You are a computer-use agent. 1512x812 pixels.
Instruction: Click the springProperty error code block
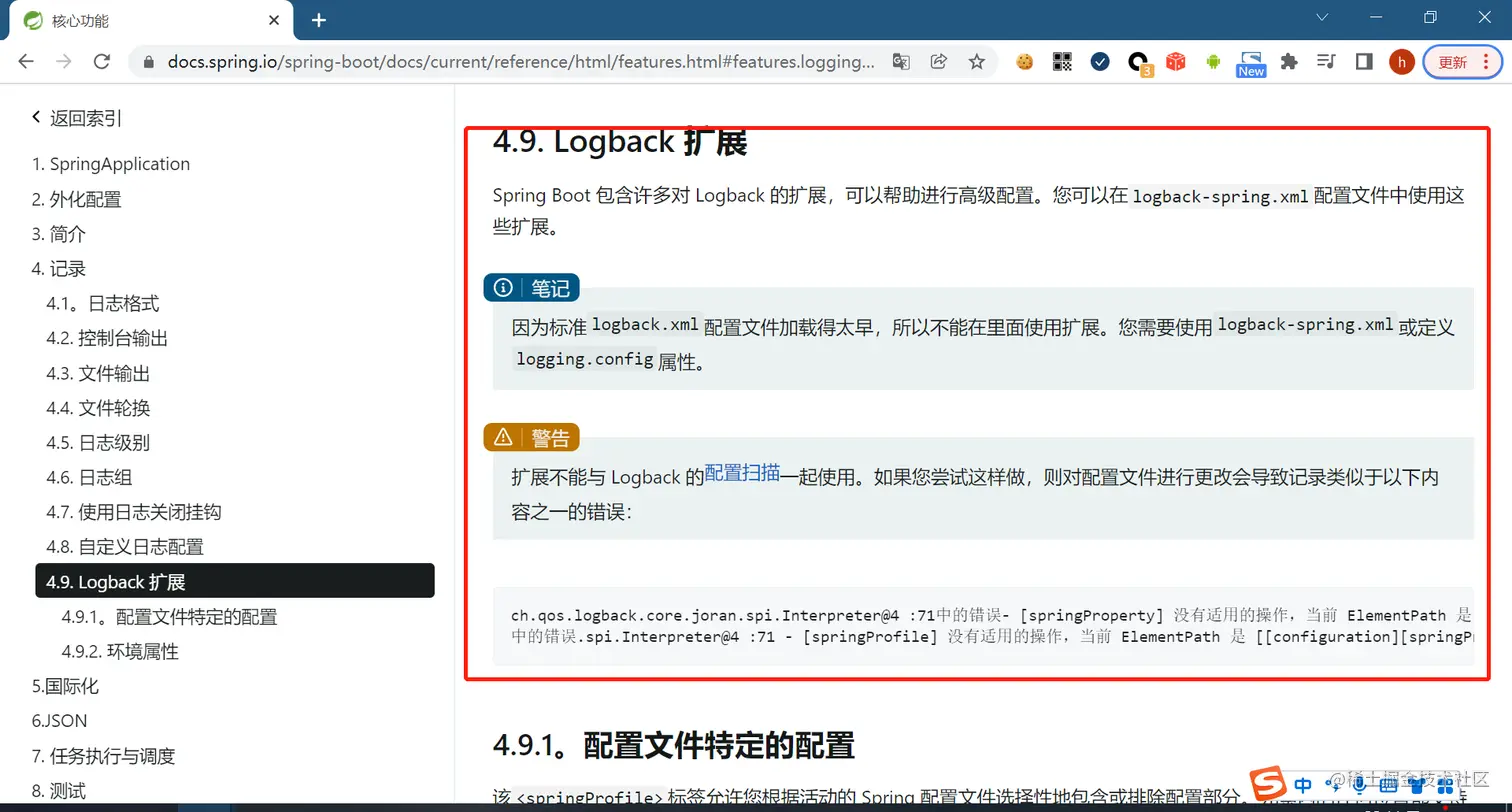coord(983,626)
